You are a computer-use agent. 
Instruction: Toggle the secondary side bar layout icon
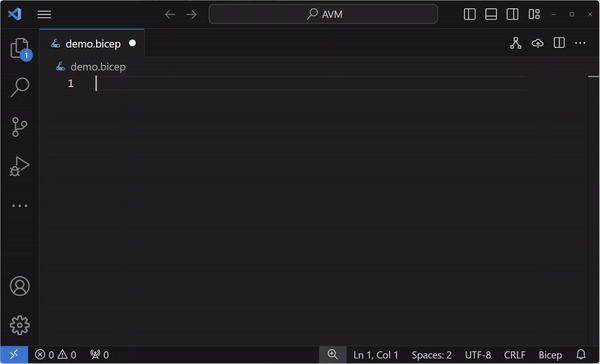[x=512, y=14]
